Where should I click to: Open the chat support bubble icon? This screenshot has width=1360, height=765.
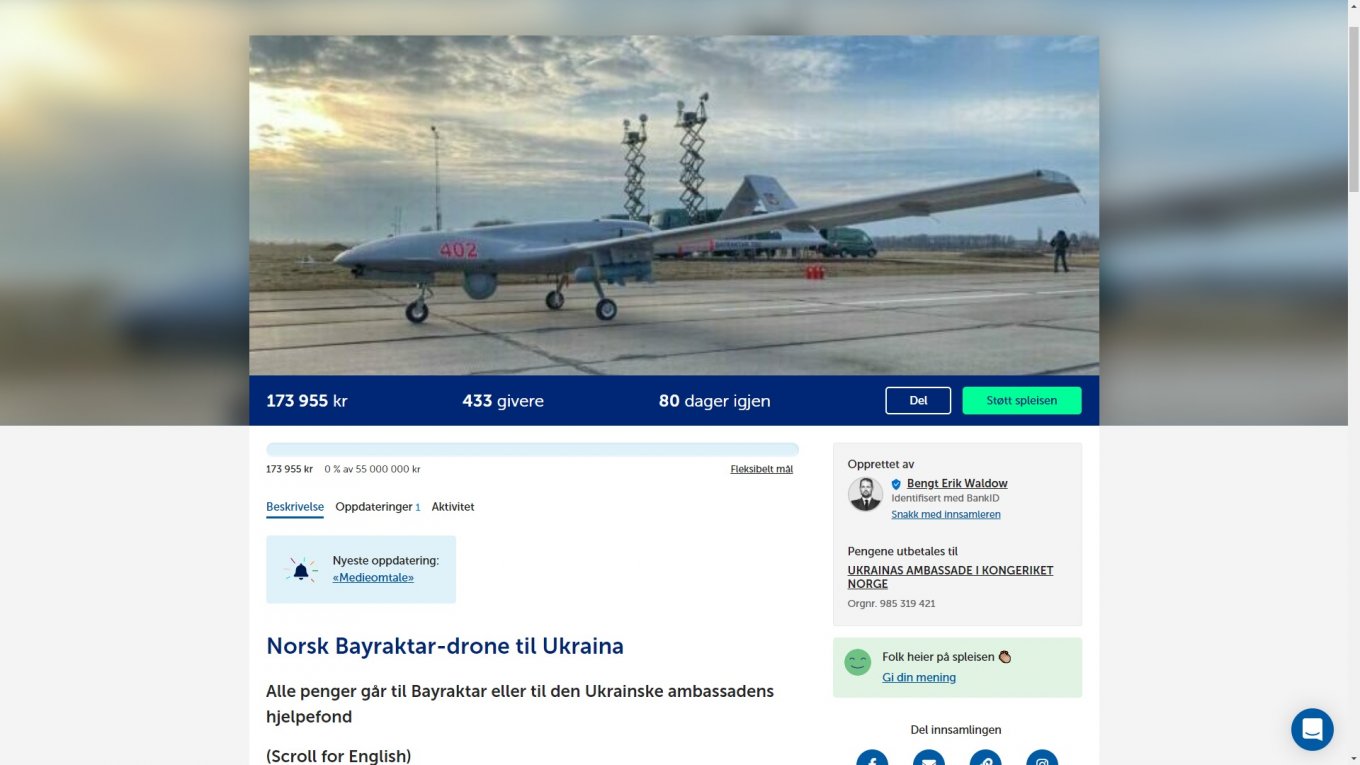click(x=1312, y=729)
